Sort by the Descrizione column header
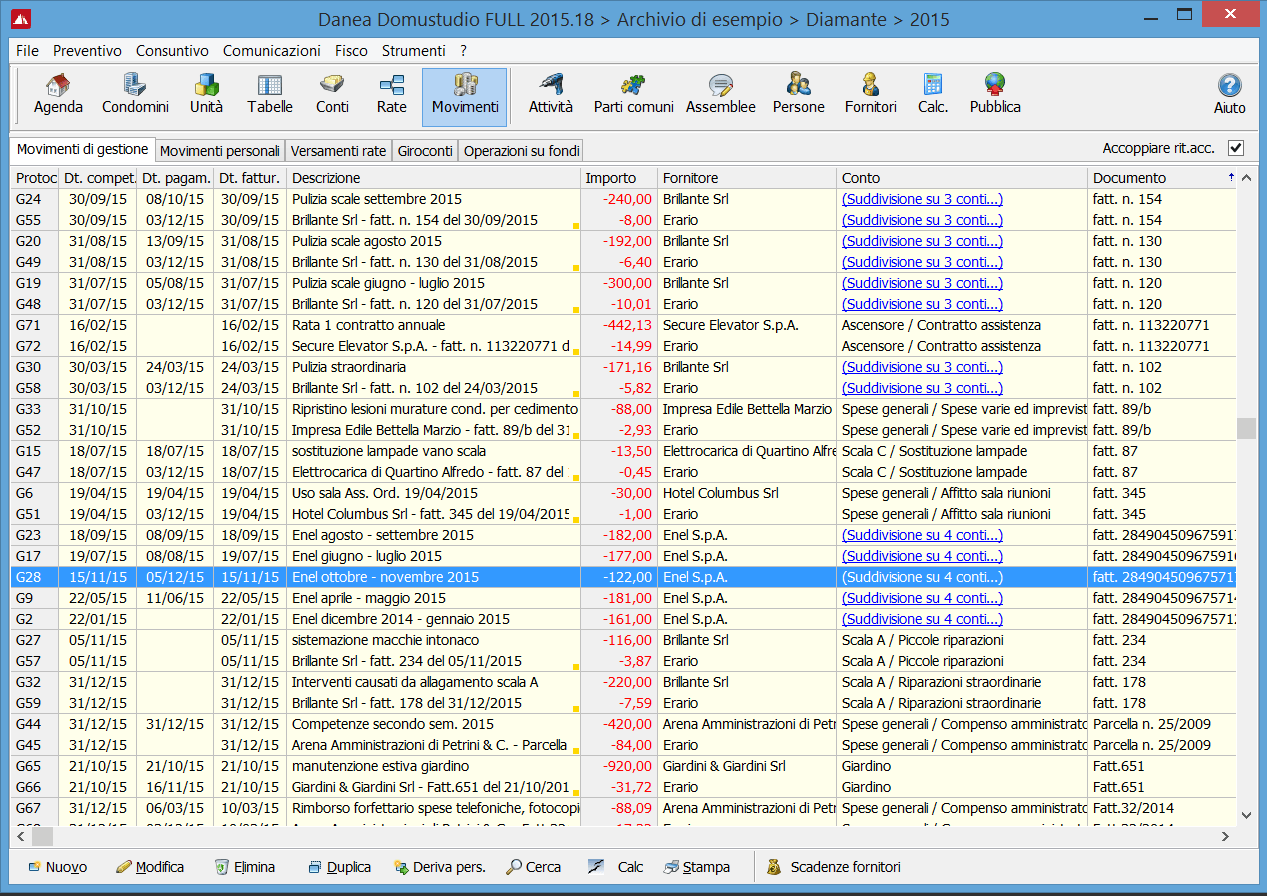The width and height of the screenshot is (1267, 896). click(x=434, y=178)
